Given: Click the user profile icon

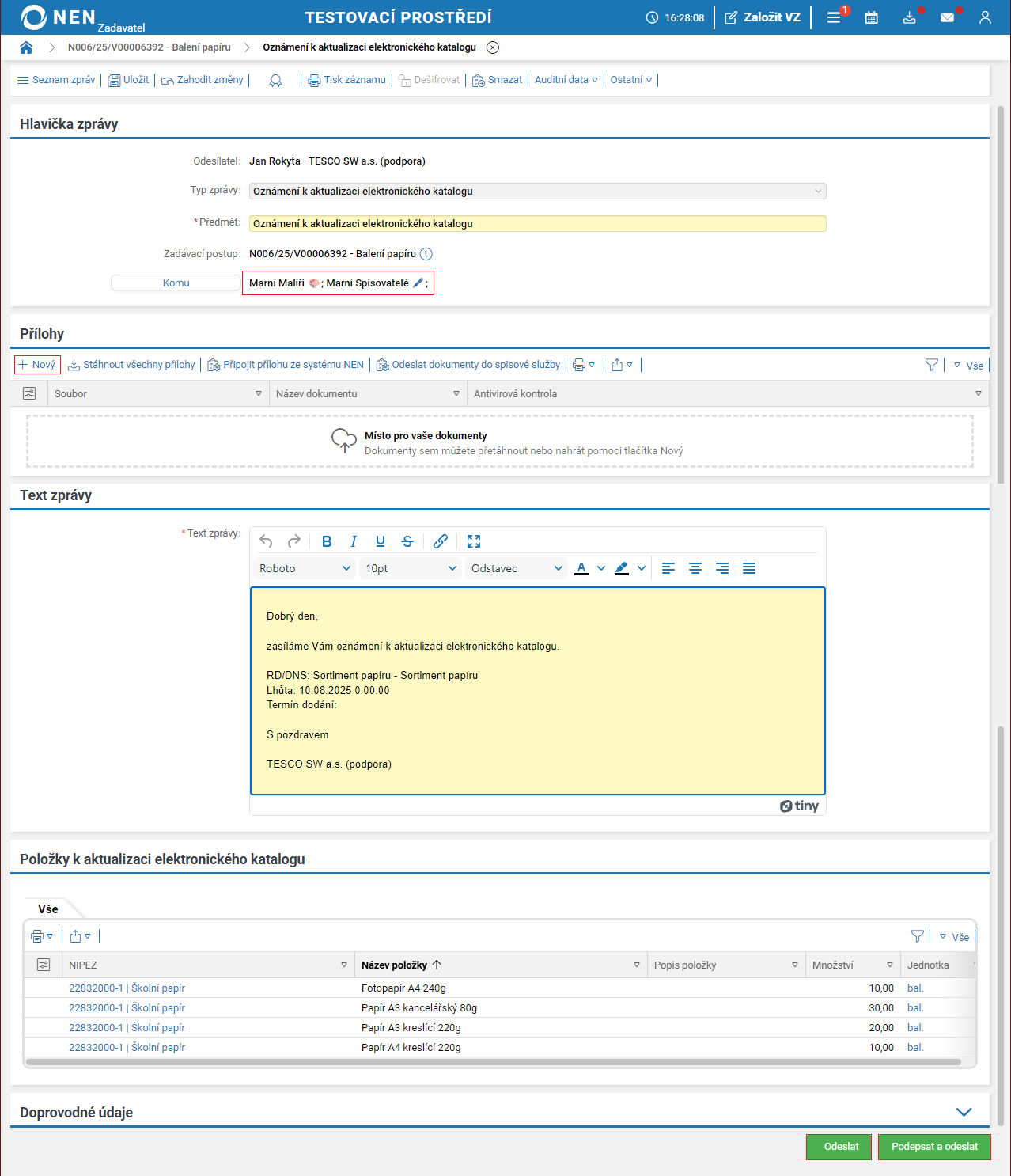Looking at the screenshot, I should click(985, 17).
